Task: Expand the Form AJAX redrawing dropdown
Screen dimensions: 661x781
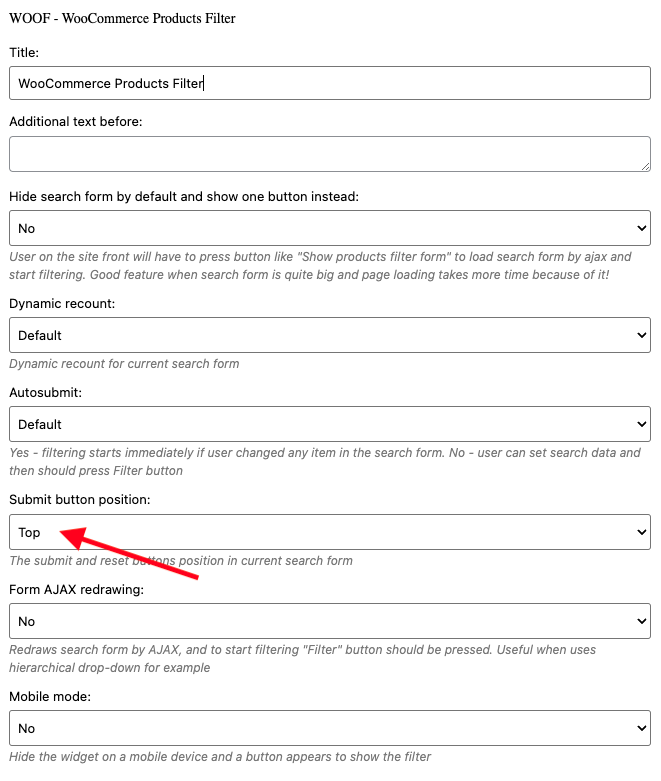Action: pyautogui.click(x=330, y=621)
